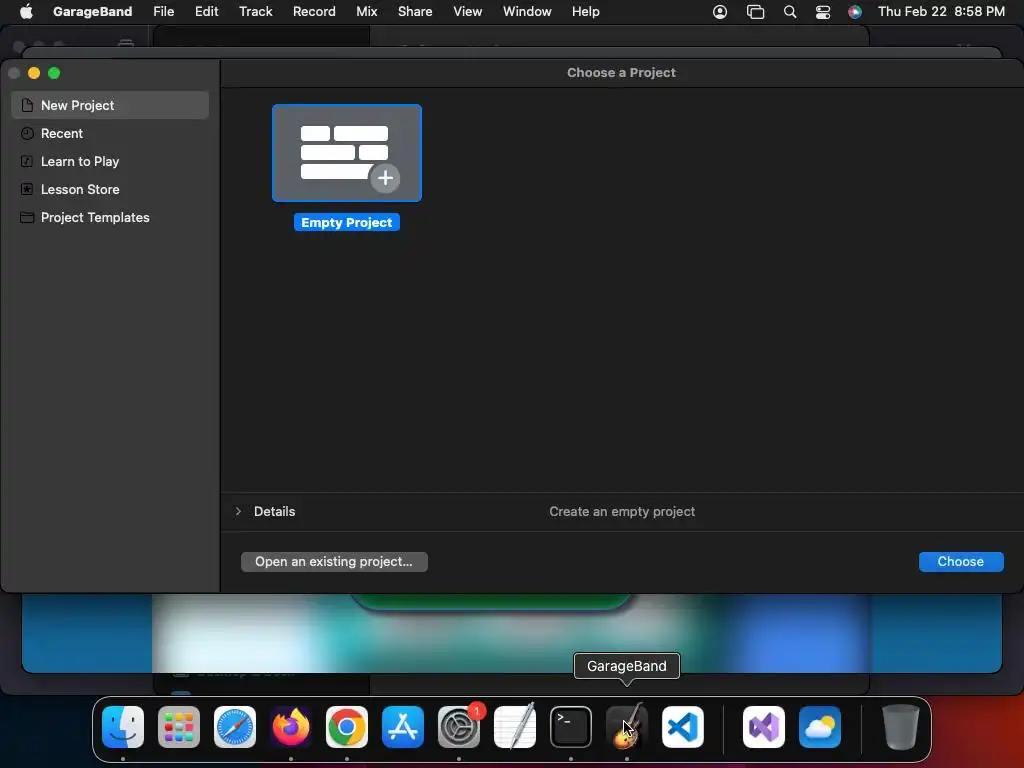Click the screen mirroring icon in menu bar
1024x768 pixels.
[755, 12]
